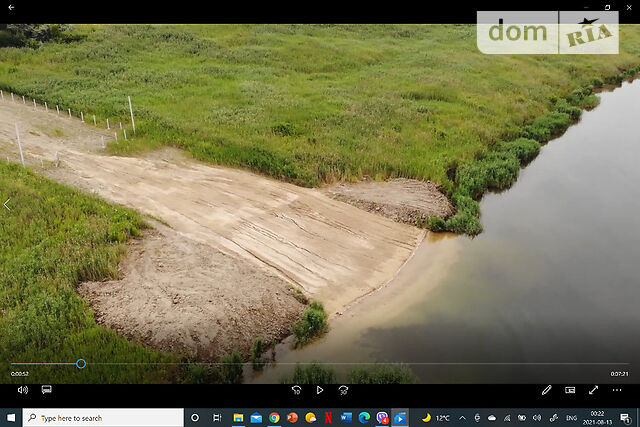Open the Windows Start menu
The image size is (640, 427).
pyautogui.click(x=11, y=417)
